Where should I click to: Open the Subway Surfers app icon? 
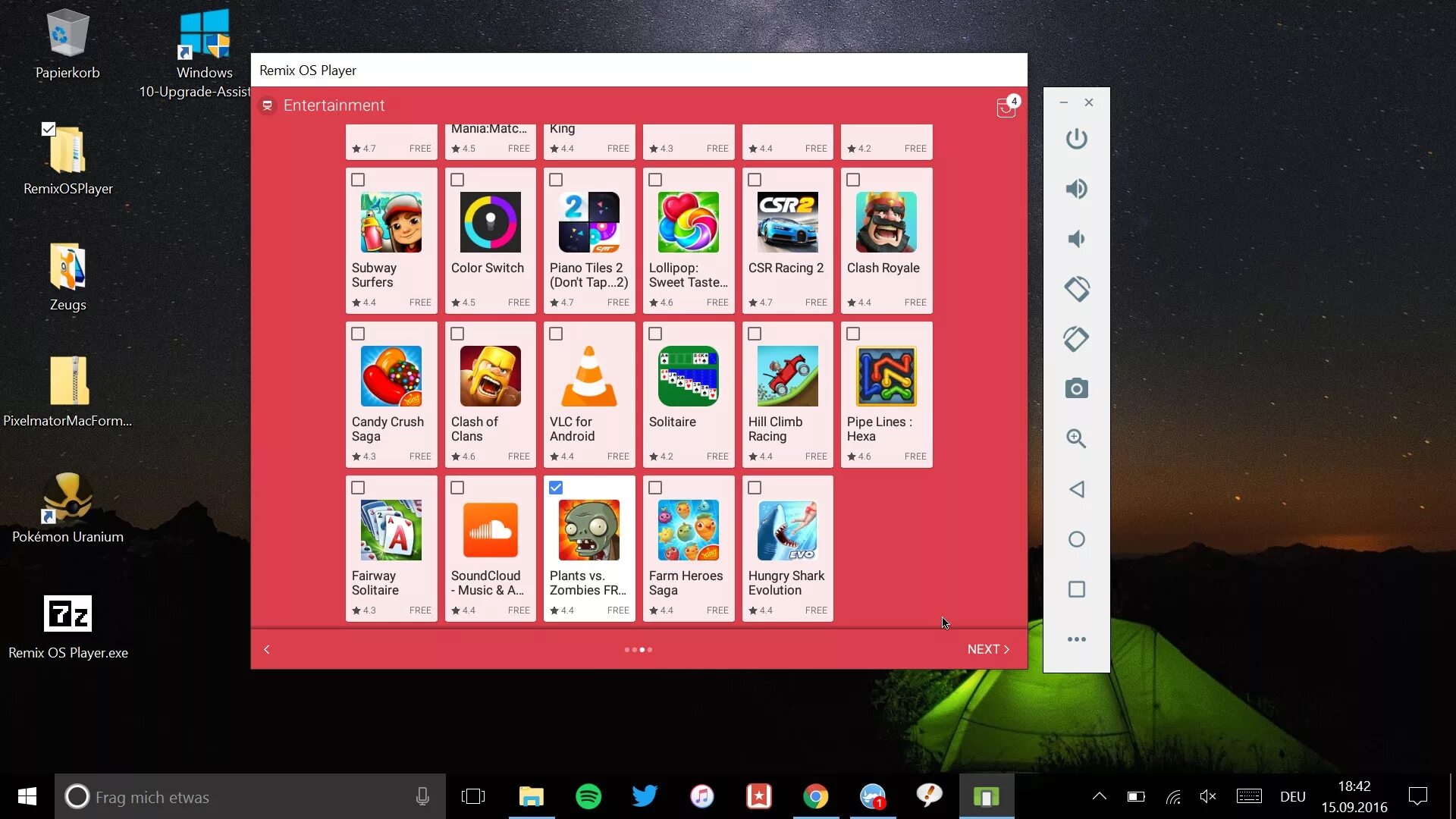(391, 222)
